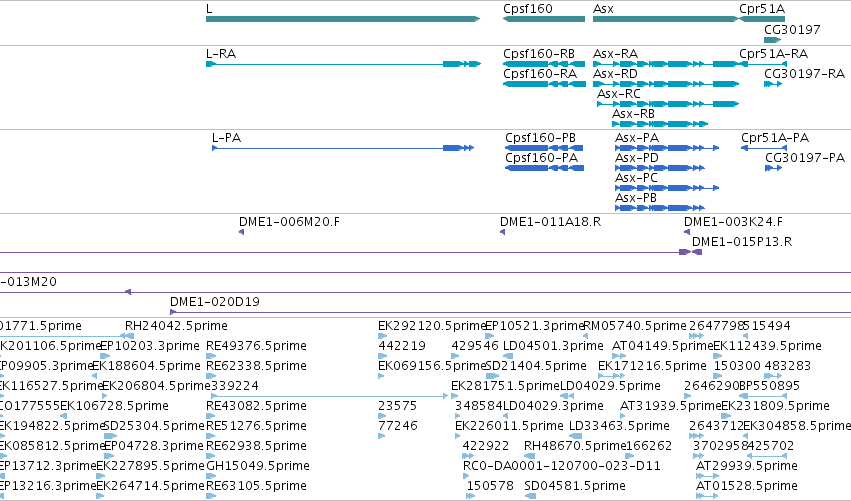The image size is (851, 501).
Task: Select transcript Cpsf160-RB
Action: point(544,64)
